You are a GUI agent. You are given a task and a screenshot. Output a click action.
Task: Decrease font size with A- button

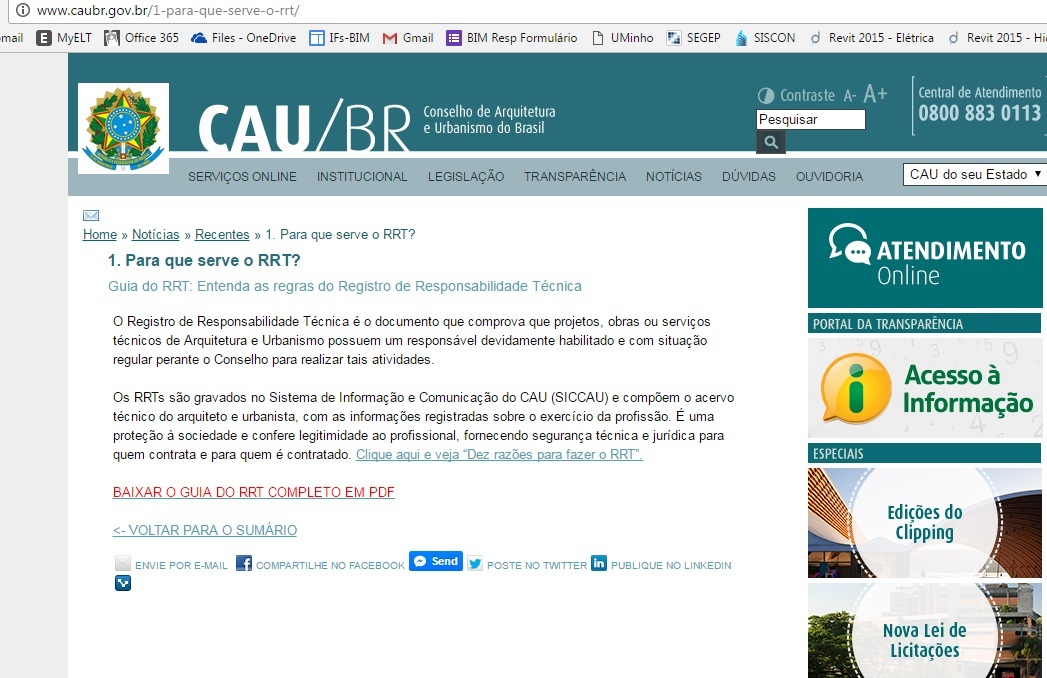point(849,95)
